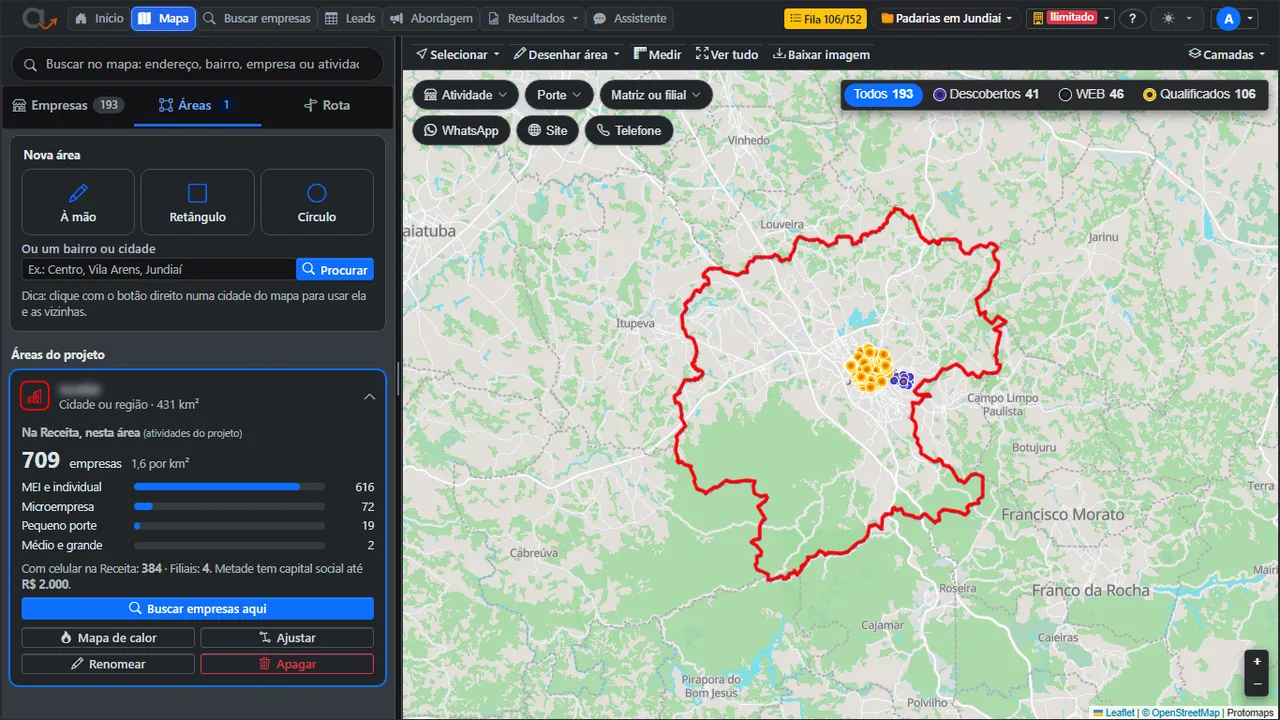Zoom out the map with minus
Viewport: 1280px width, 720px height.
(x=1257, y=684)
